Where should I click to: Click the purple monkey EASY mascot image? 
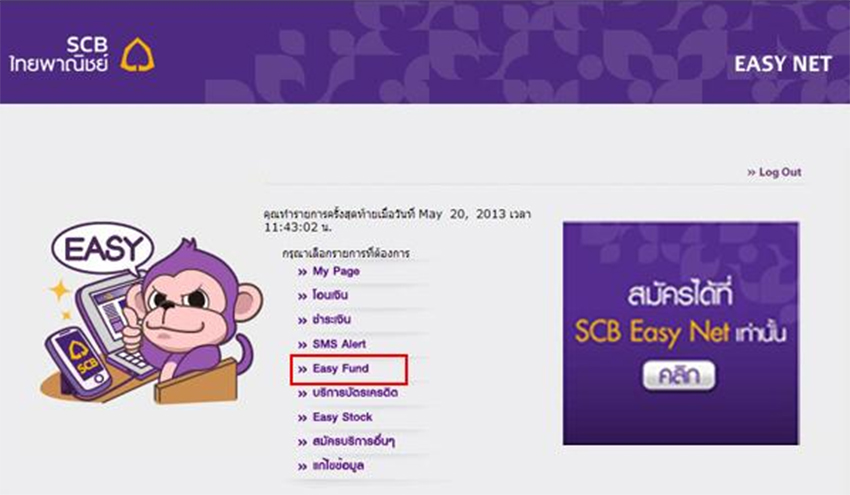150,312
